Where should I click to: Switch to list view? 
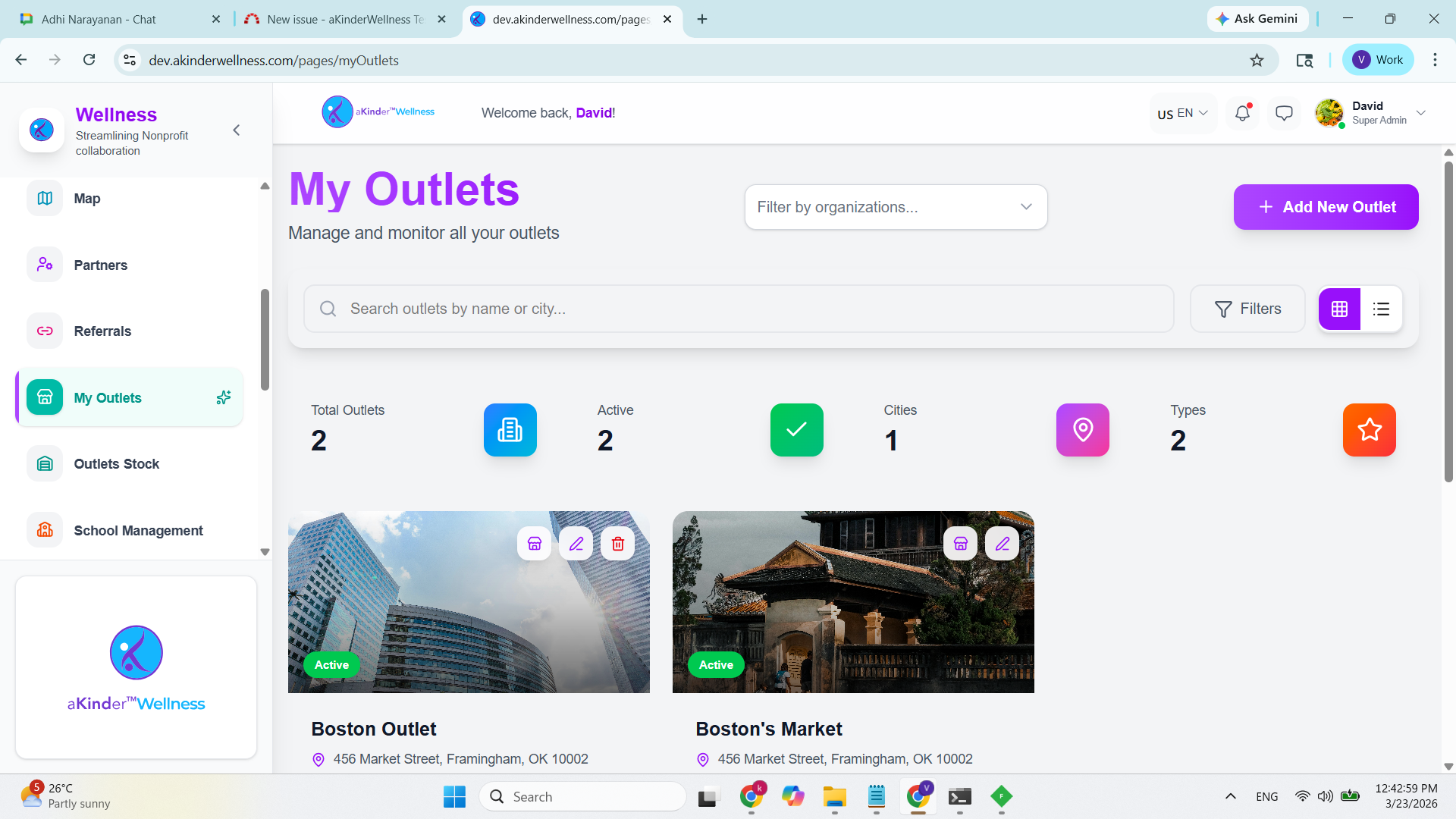click(1381, 309)
